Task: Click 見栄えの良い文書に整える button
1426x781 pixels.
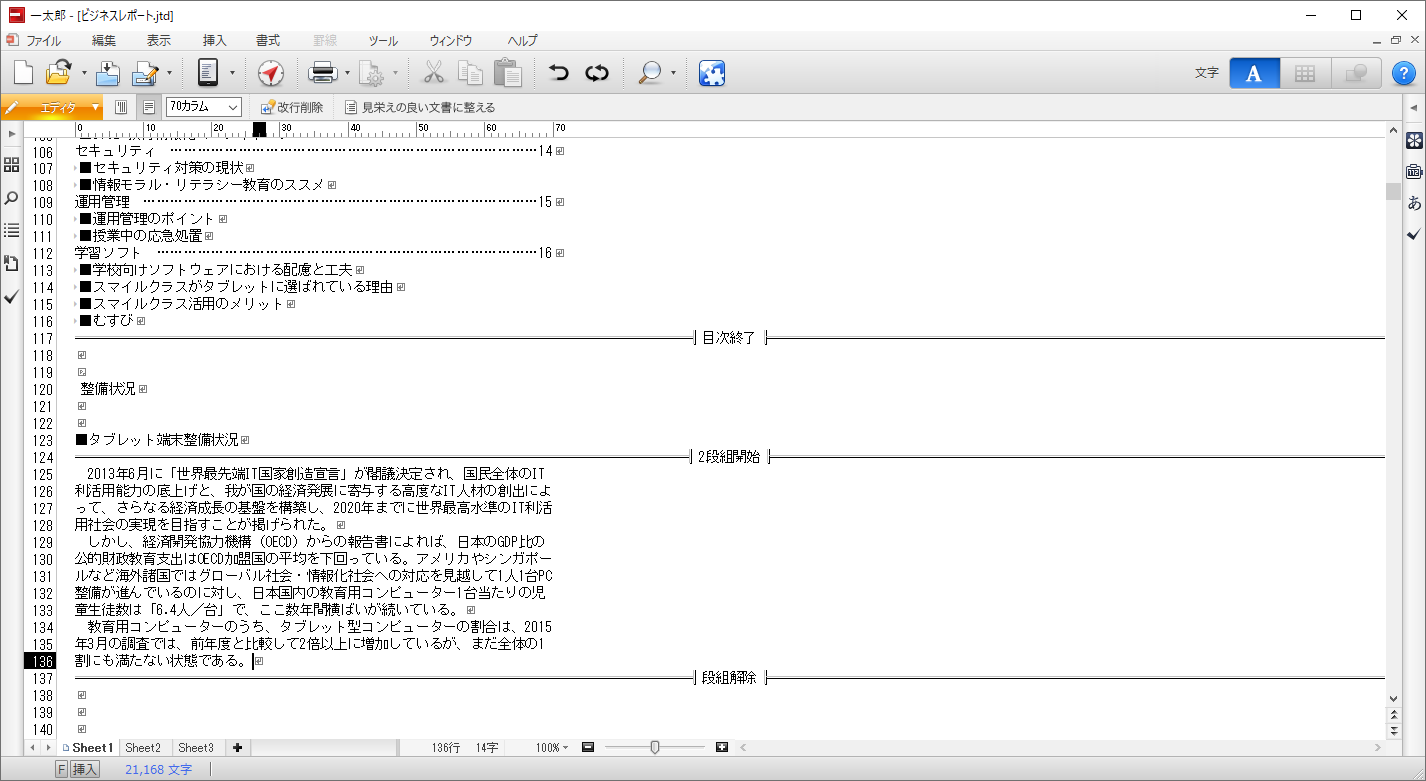Action: coord(419,107)
